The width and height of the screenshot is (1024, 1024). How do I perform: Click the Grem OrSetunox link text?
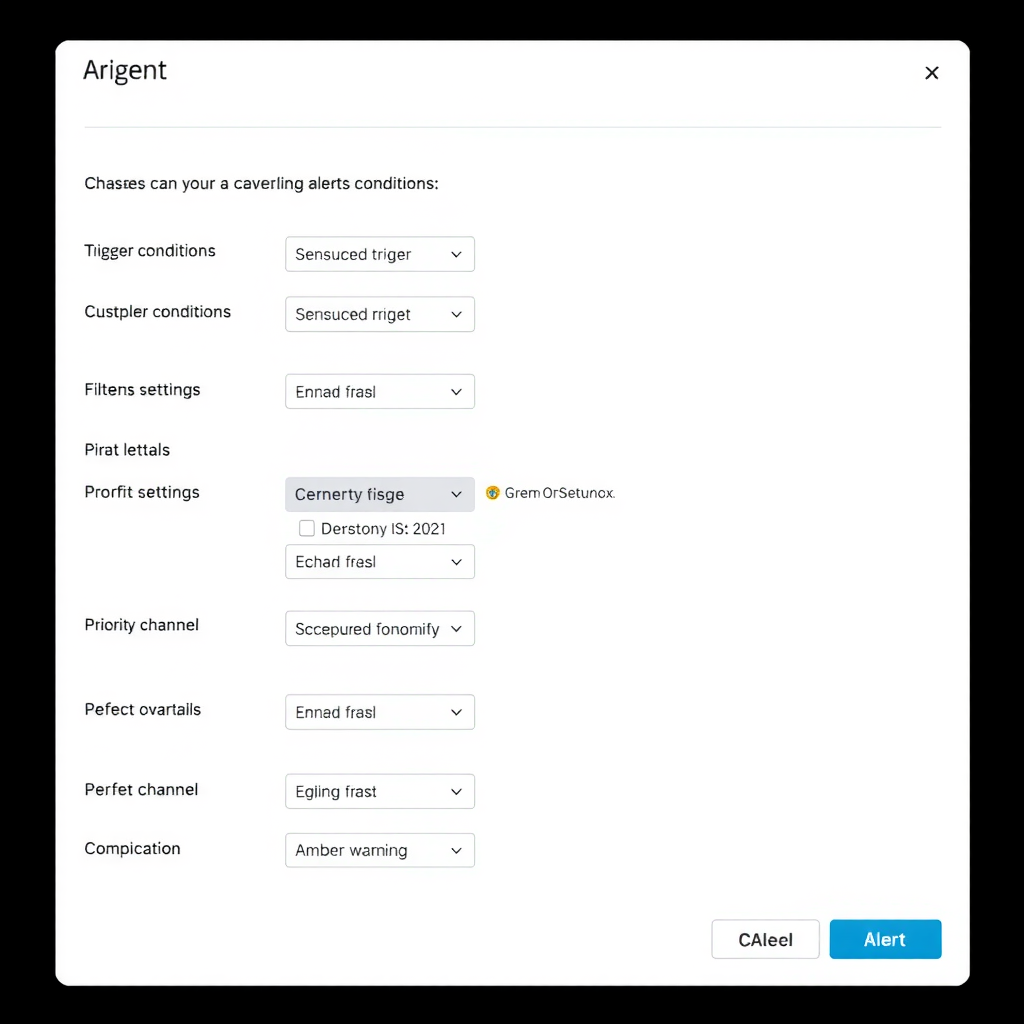560,493
